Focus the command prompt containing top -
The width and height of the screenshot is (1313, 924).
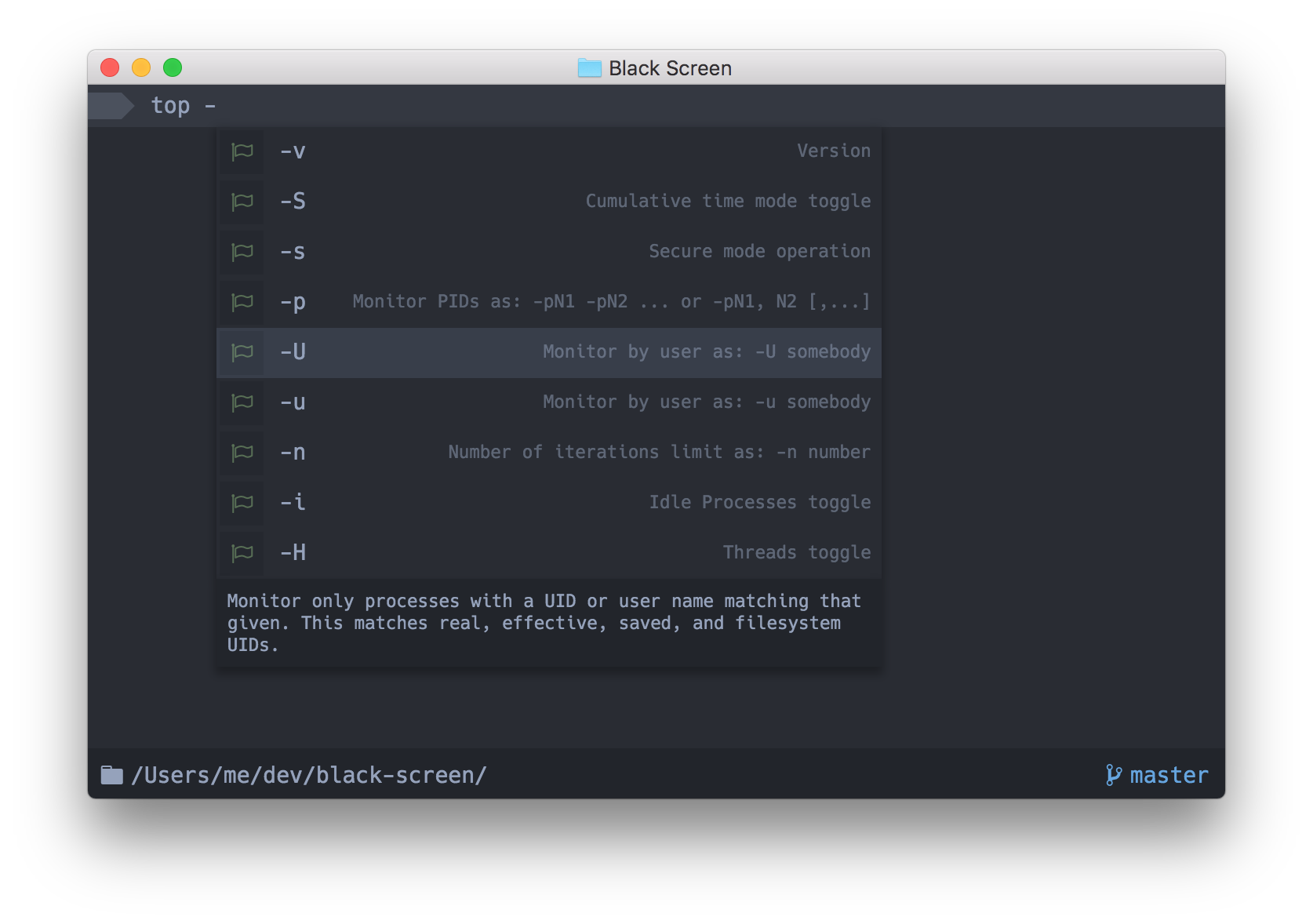coord(656,106)
